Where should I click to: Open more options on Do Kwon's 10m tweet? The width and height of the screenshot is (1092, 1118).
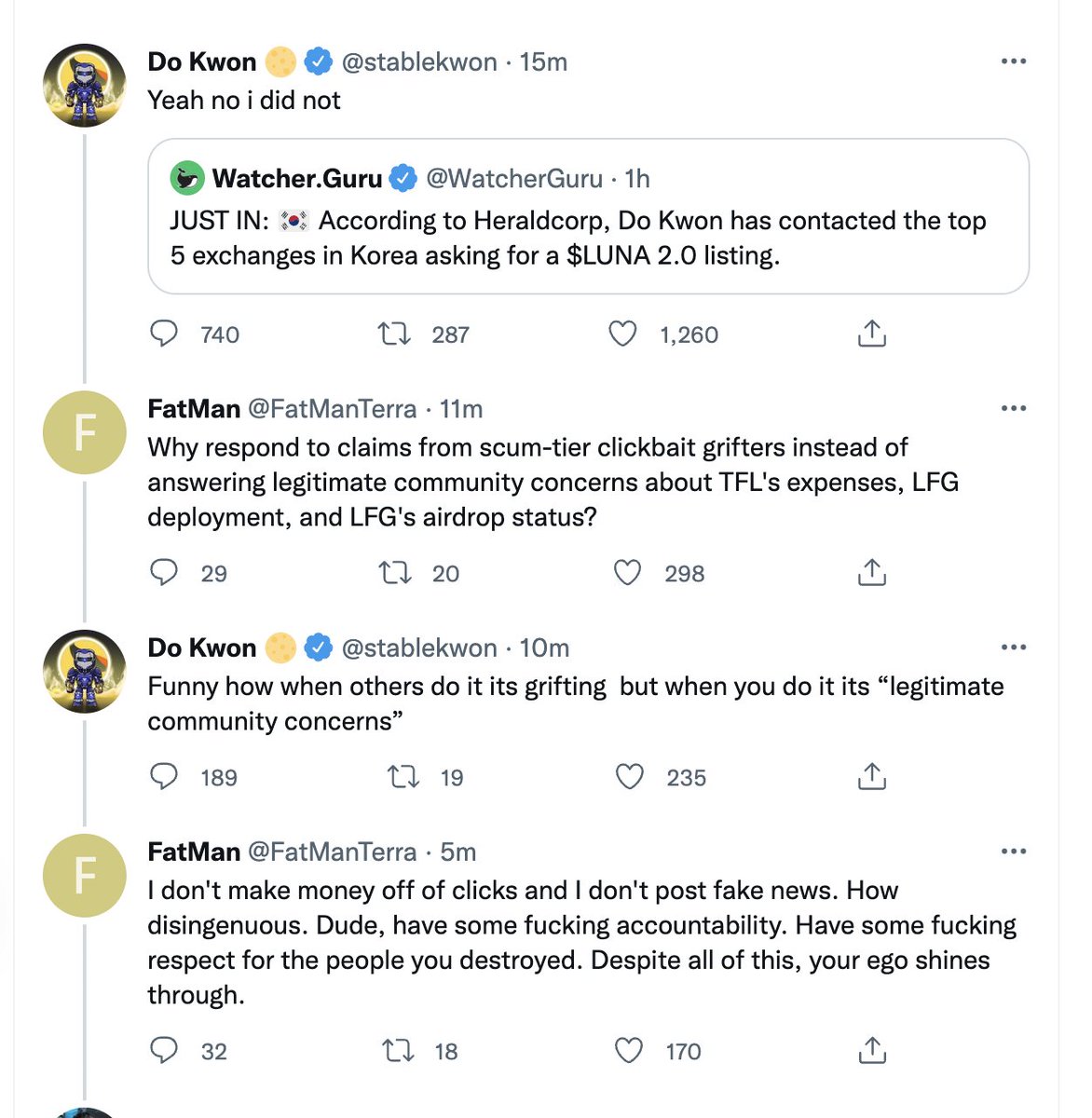(x=1013, y=648)
